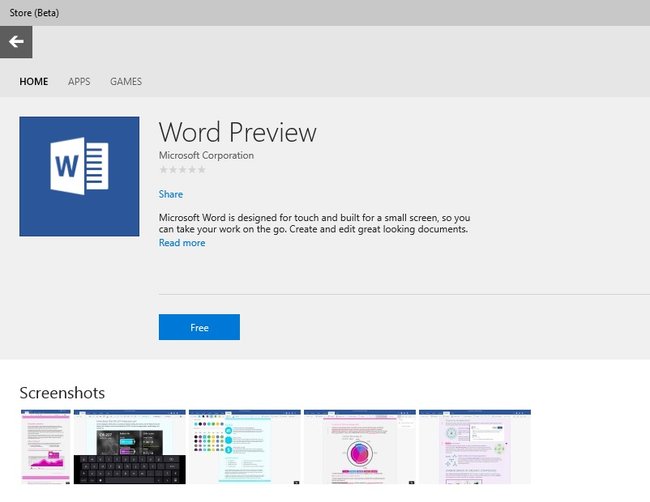Open the narrow pink chart screenshot
The image size is (650, 502).
point(46,447)
